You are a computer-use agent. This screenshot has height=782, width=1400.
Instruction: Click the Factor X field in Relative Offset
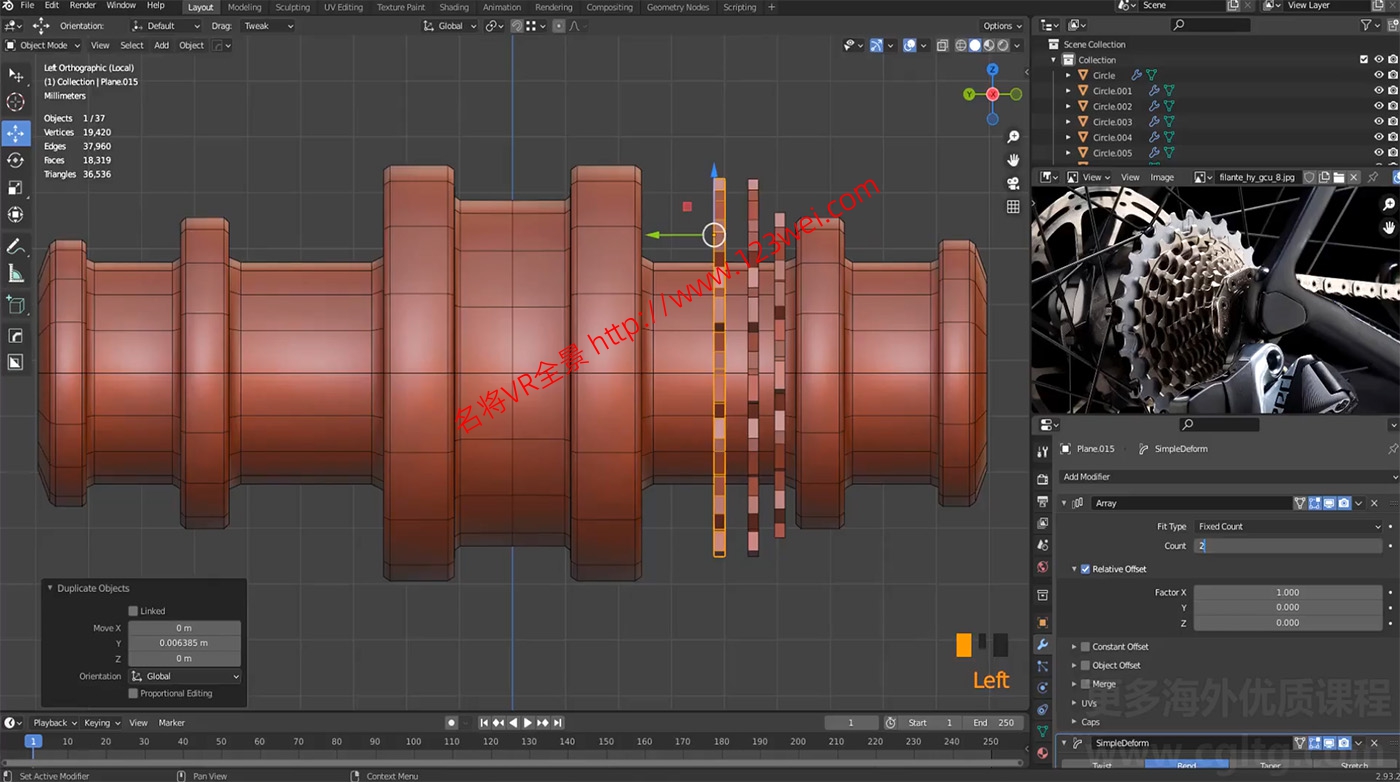click(x=1290, y=591)
